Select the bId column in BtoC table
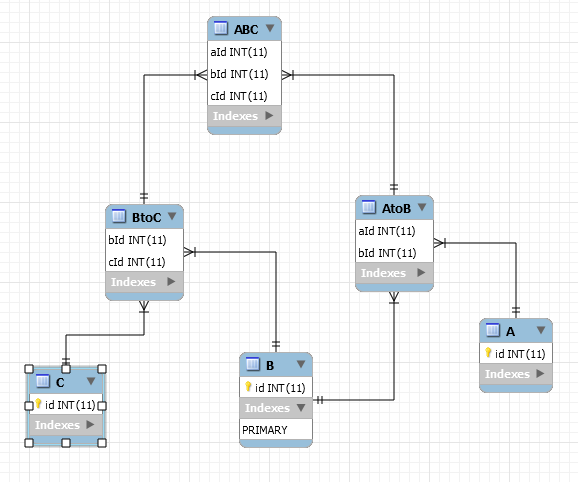Image resolution: width=578 pixels, height=482 pixels. coord(144,240)
